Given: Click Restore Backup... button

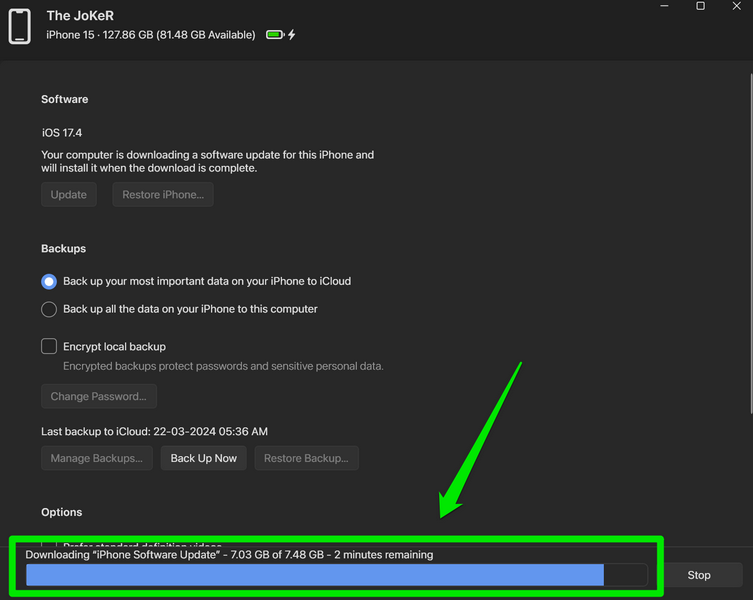Looking at the screenshot, I should pyautogui.click(x=306, y=459).
